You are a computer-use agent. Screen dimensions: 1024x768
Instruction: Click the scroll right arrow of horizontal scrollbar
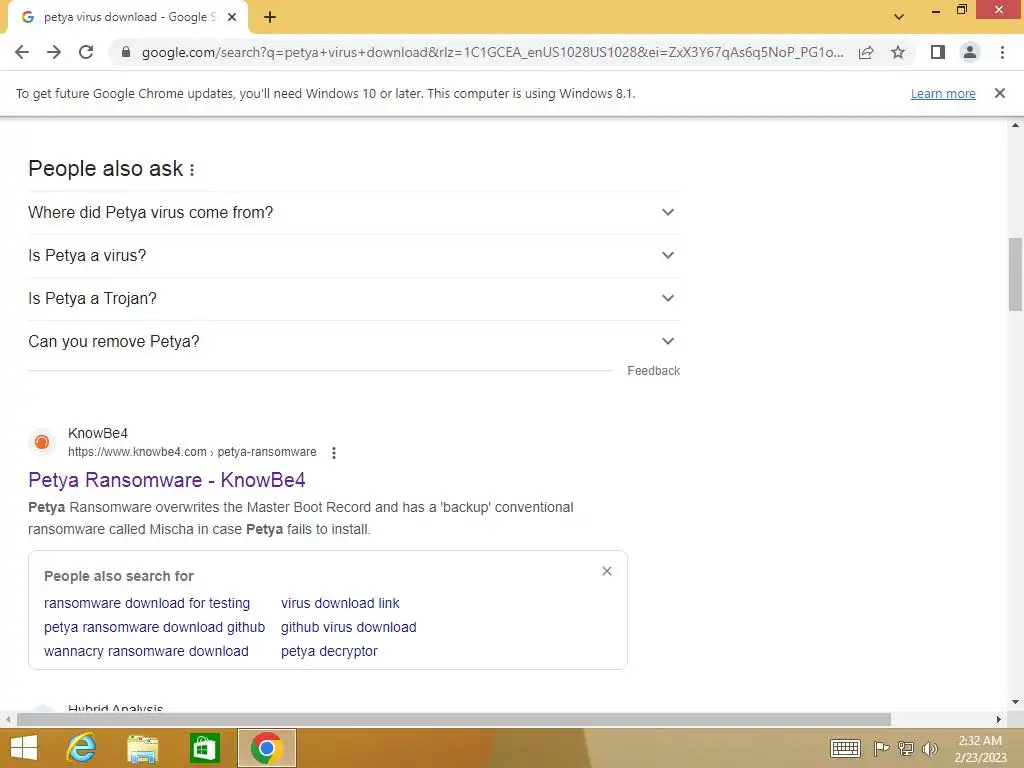pos(999,719)
